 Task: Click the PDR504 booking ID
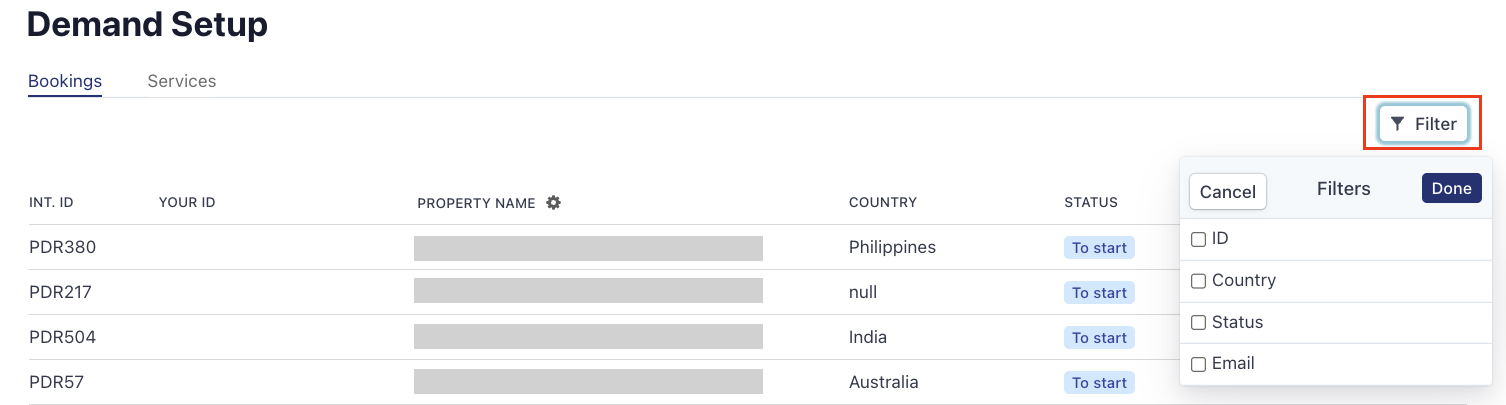[x=62, y=337]
